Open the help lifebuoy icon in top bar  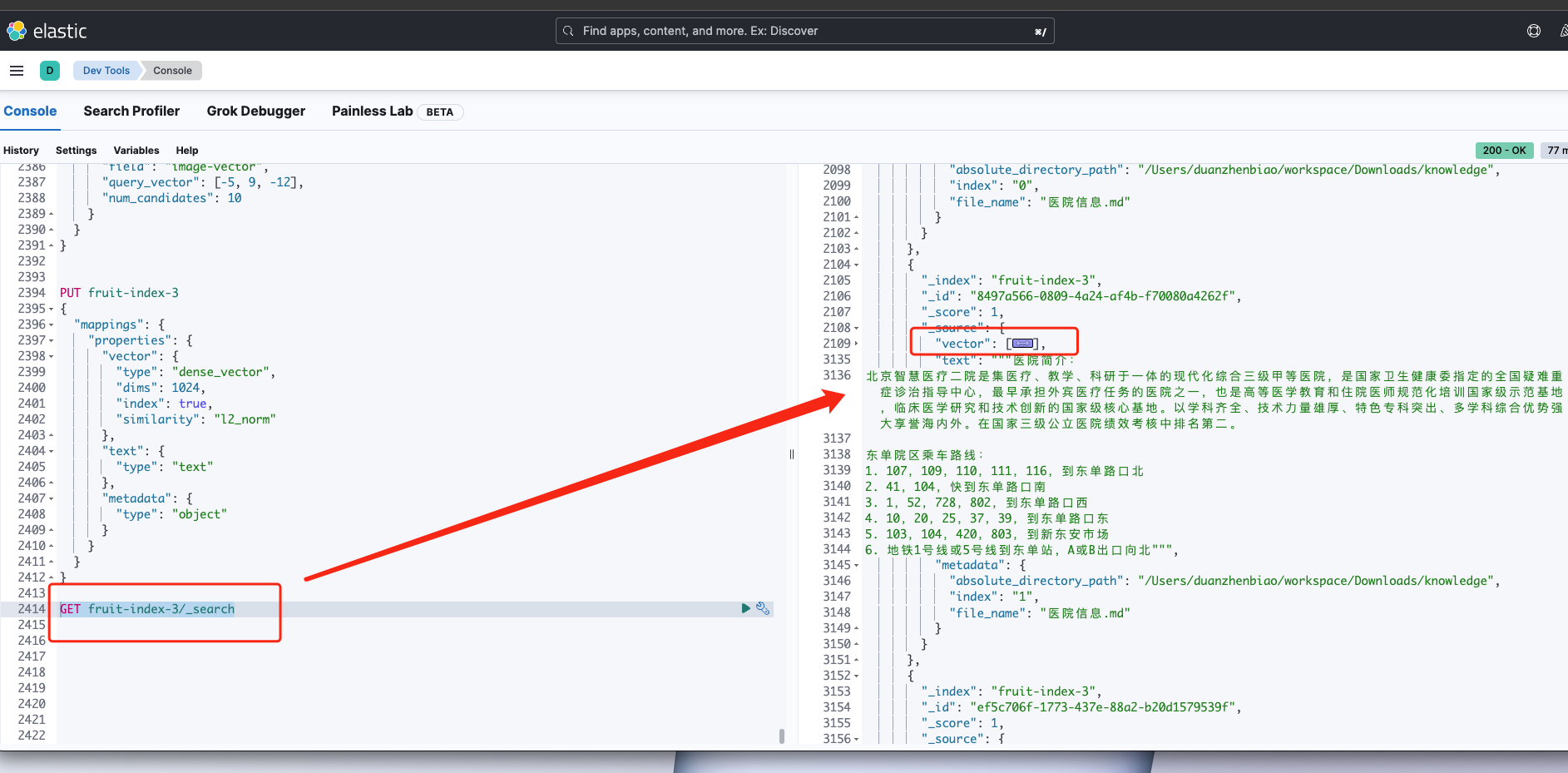pyautogui.click(x=1533, y=31)
